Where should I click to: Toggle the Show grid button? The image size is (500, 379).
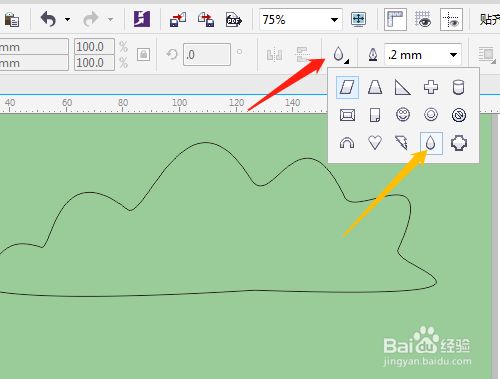(x=423, y=19)
